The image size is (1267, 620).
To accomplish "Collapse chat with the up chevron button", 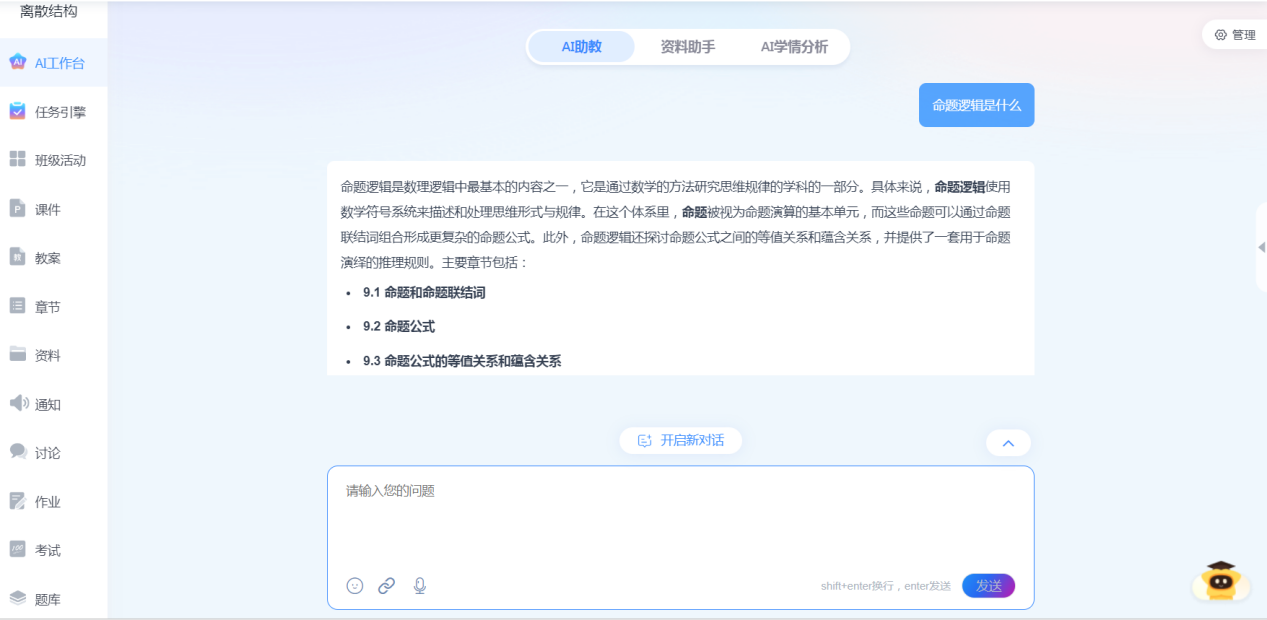I will coord(1008,443).
